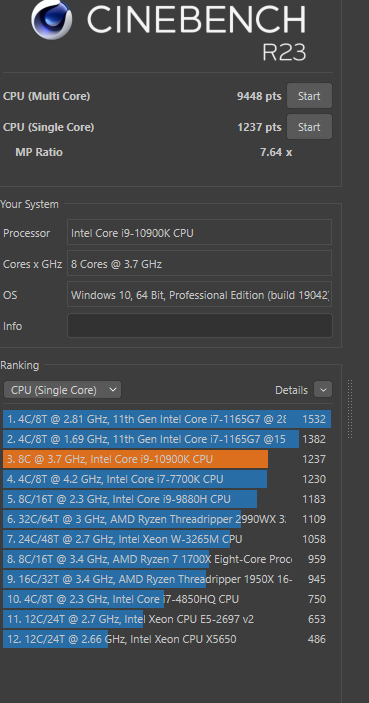Start the CPU Multi Core test

click(309, 96)
